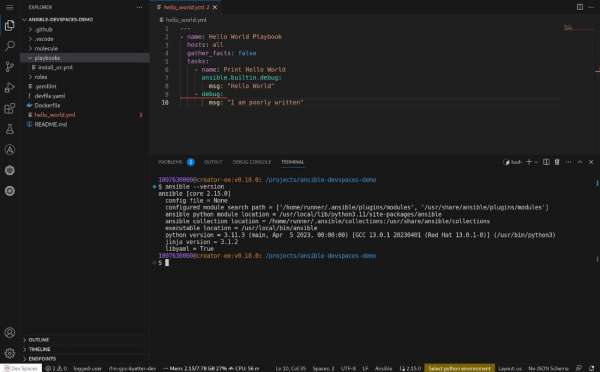Switch to the Terminal tab

(292, 162)
